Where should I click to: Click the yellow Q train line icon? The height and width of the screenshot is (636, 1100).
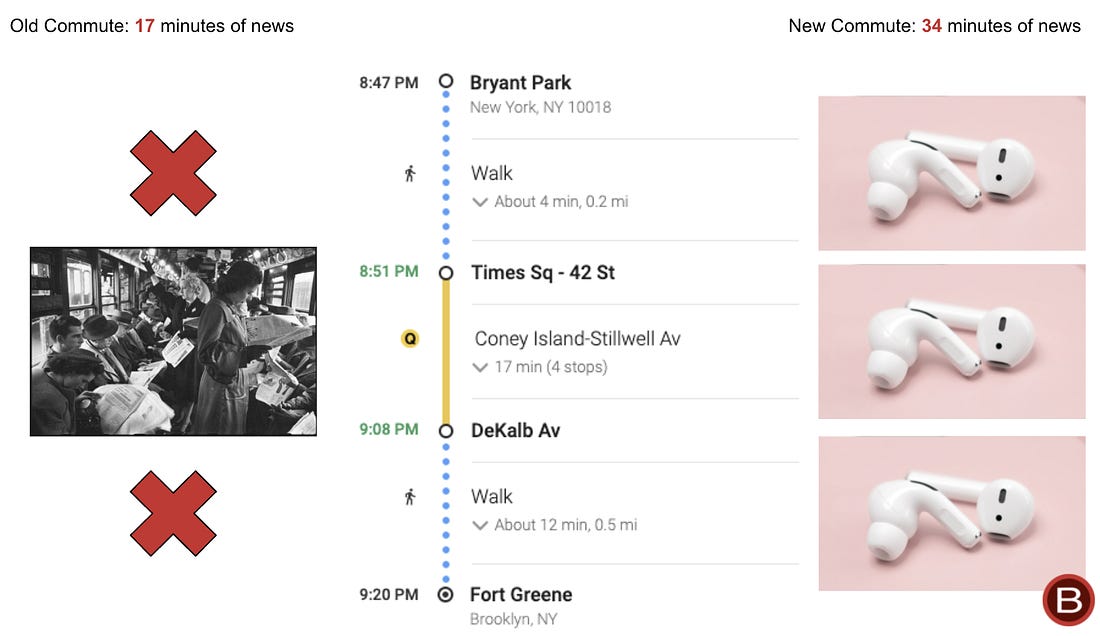[410, 339]
